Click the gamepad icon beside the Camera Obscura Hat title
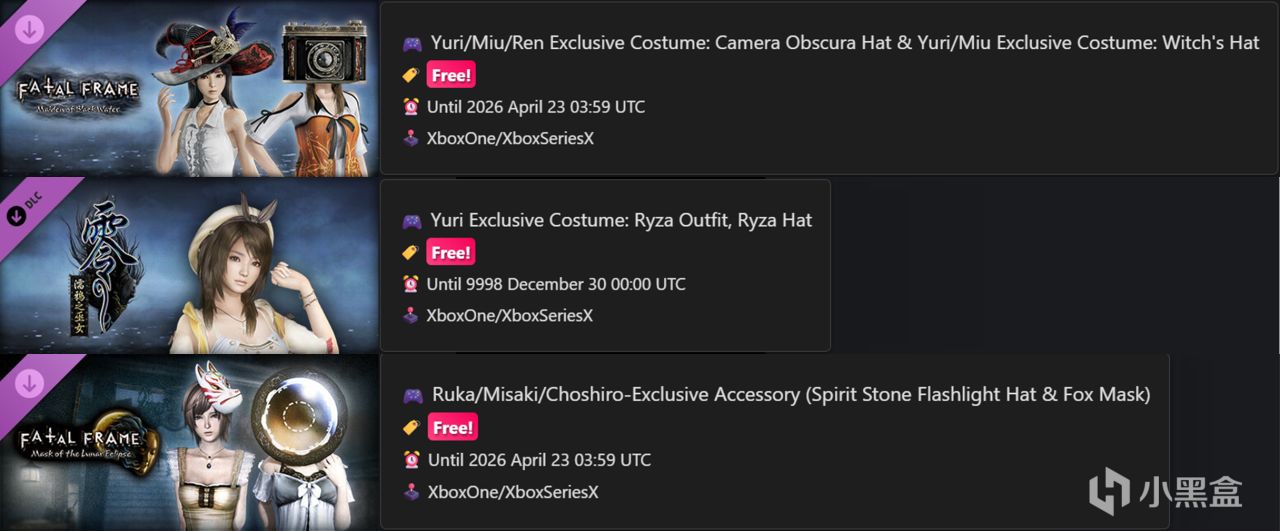The height and width of the screenshot is (531, 1280). (x=411, y=43)
